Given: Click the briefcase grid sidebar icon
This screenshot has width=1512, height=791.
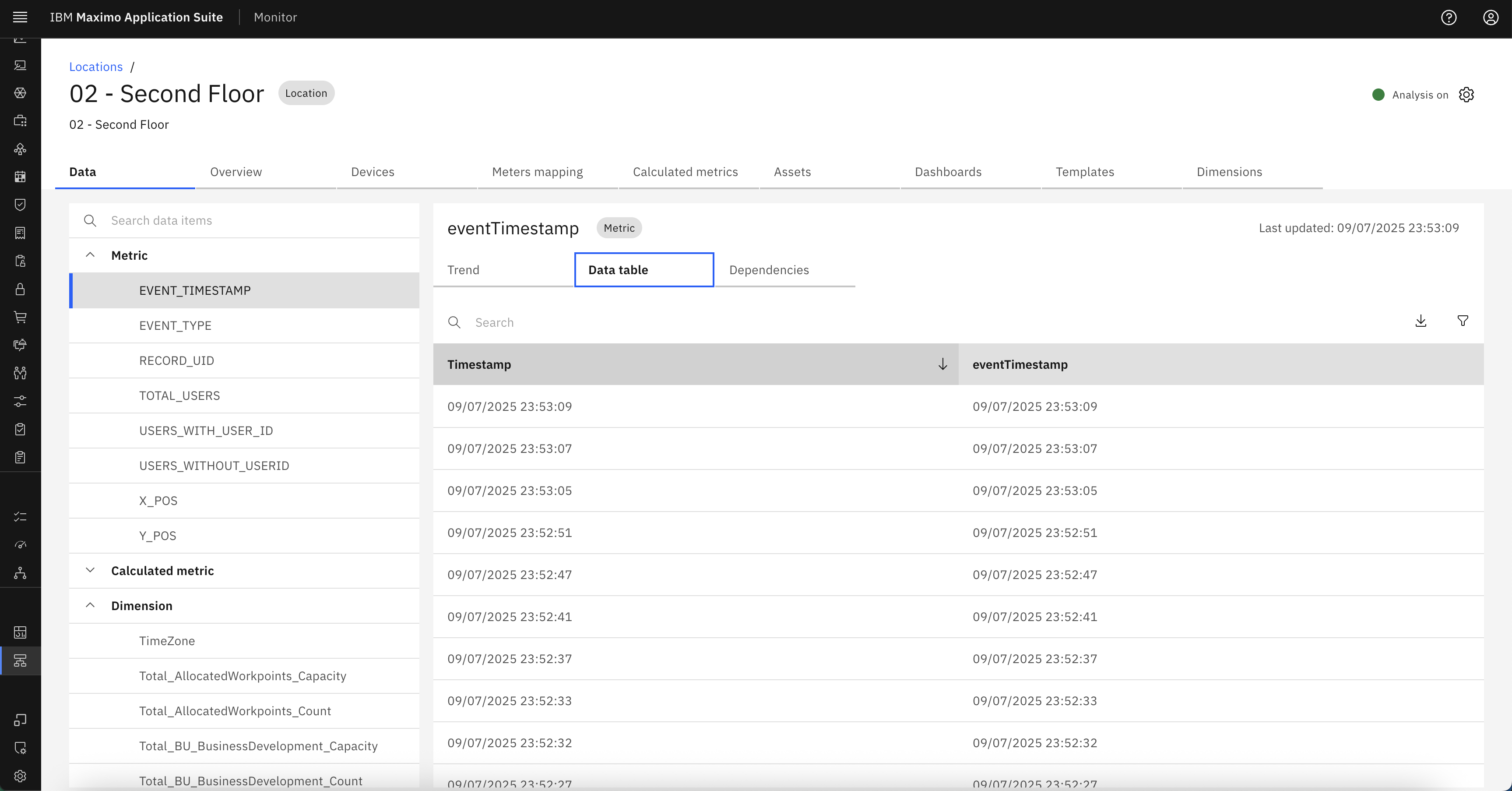Looking at the screenshot, I should click(x=20, y=121).
